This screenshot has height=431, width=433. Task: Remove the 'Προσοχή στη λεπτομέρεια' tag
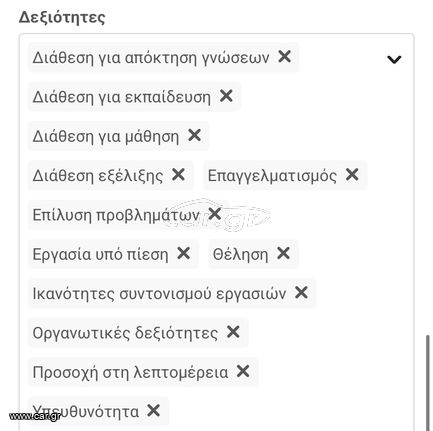243,371
